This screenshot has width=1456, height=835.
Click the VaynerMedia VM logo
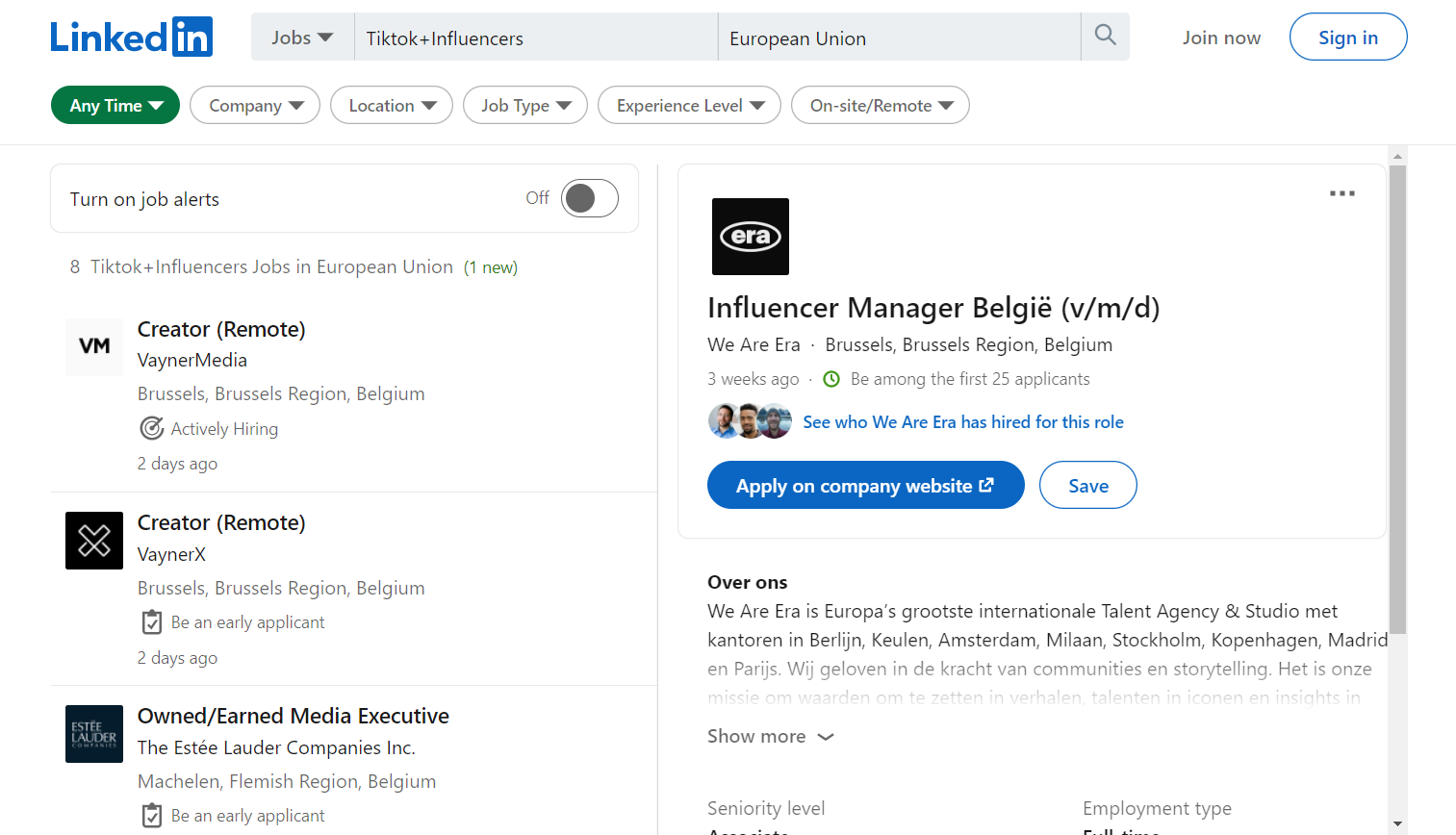tap(94, 347)
